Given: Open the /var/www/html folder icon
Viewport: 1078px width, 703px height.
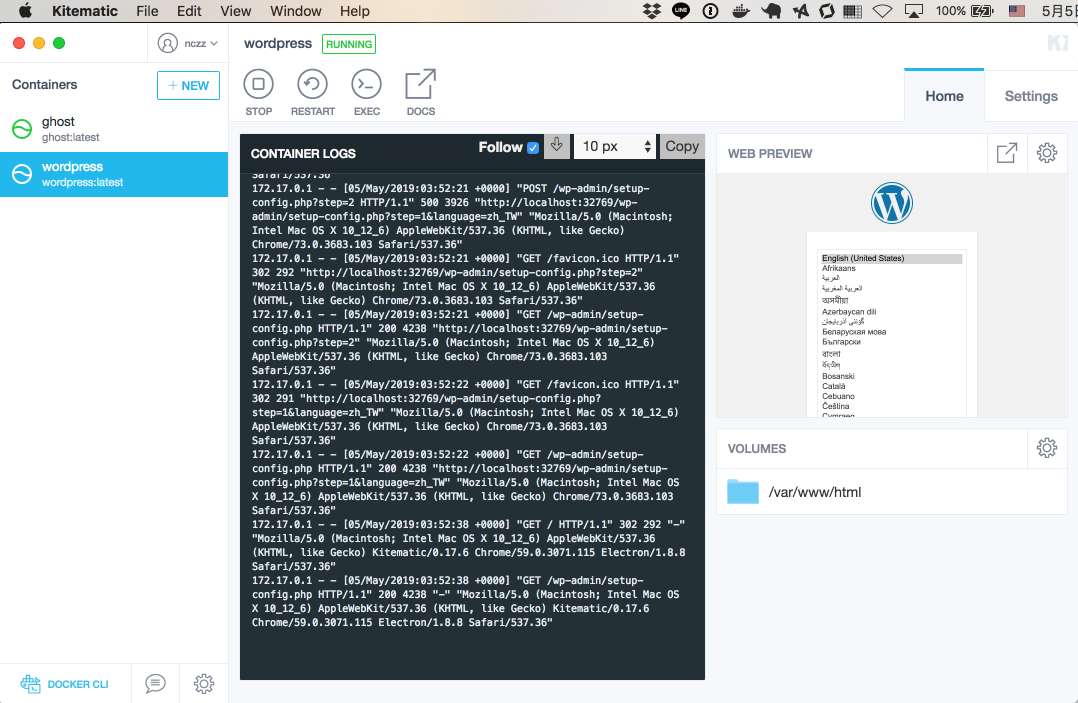Looking at the screenshot, I should click(x=742, y=491).
